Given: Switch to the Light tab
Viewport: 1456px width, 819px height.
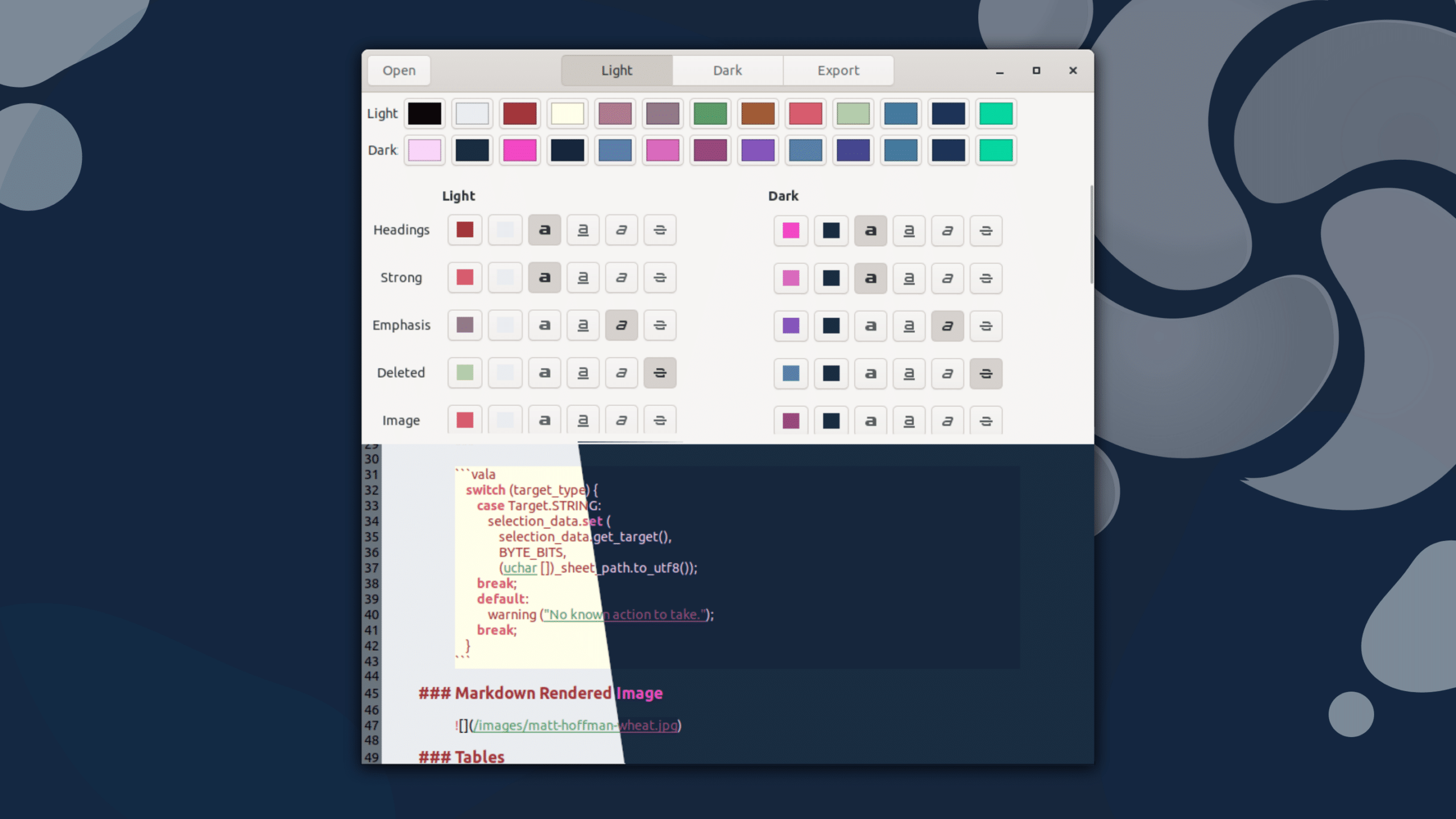Looking at the screenshot, I should (617, 71).
